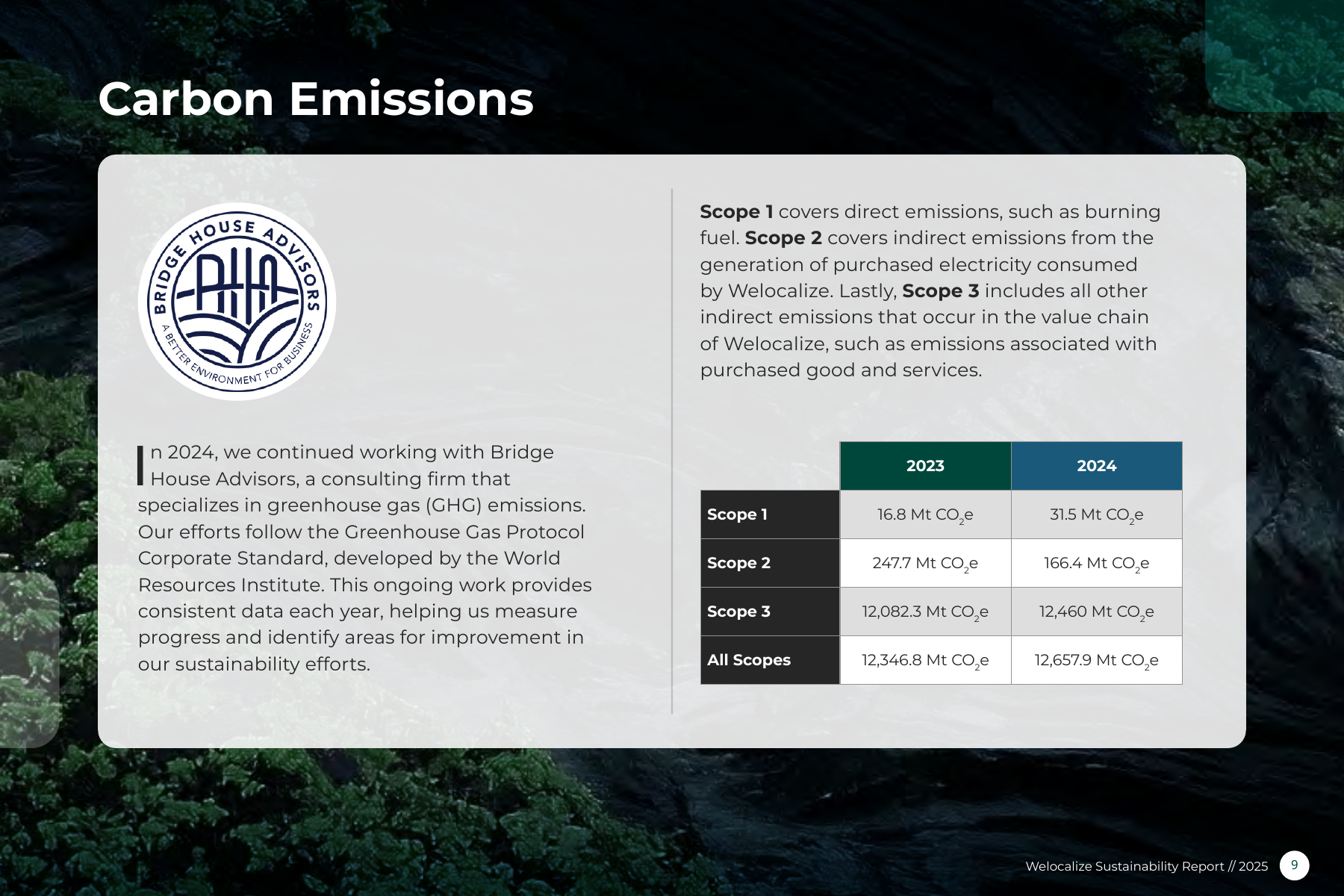Image resolution: width=1344 pixels, height=896 pixels.
Task: Click the 2024 column header
Action: point(1096,466)
